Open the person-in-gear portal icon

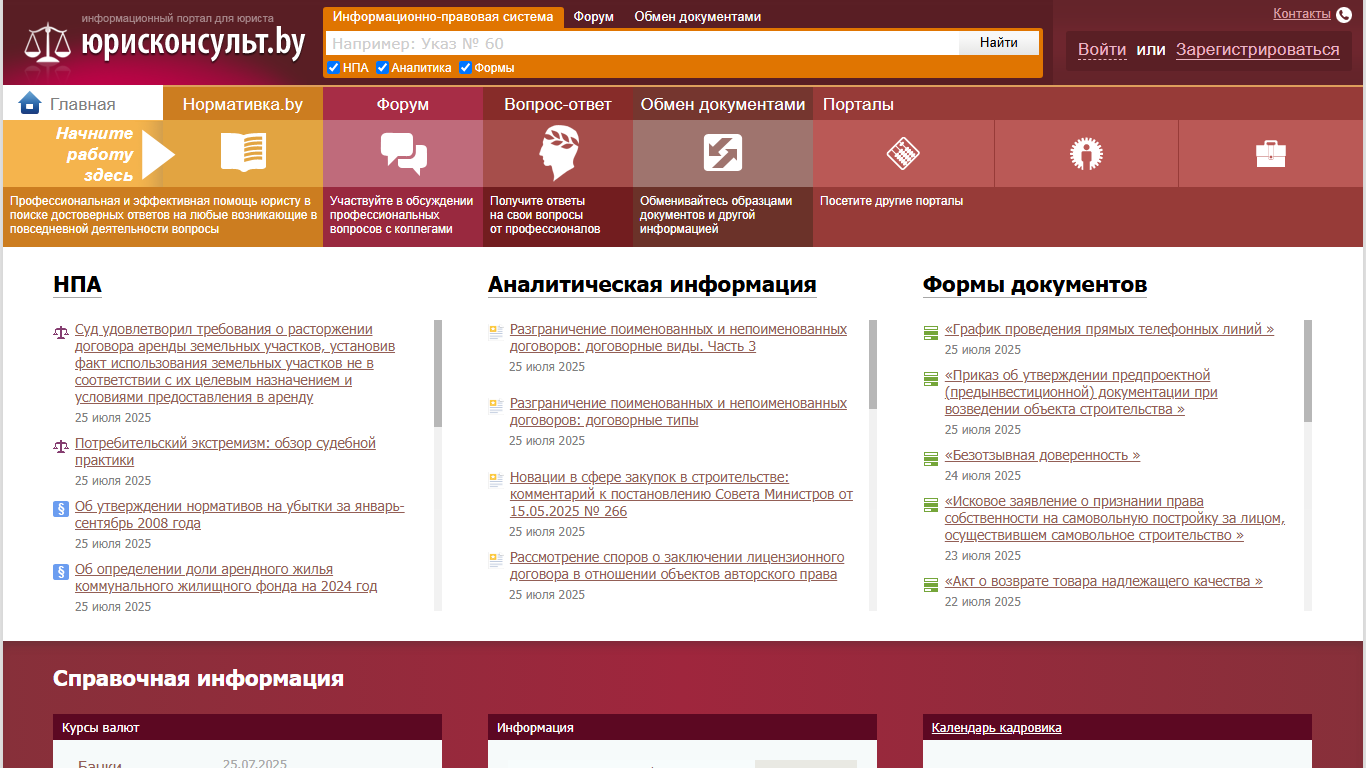(x=1085, y=153)
